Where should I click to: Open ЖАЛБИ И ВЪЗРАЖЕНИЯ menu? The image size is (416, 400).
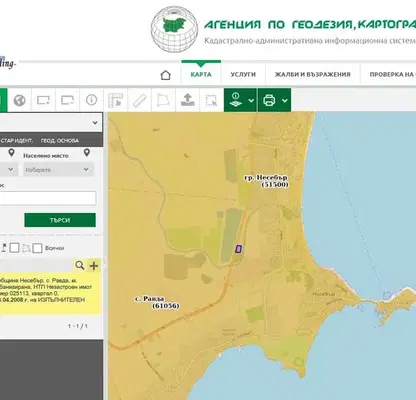pos(313,74)
